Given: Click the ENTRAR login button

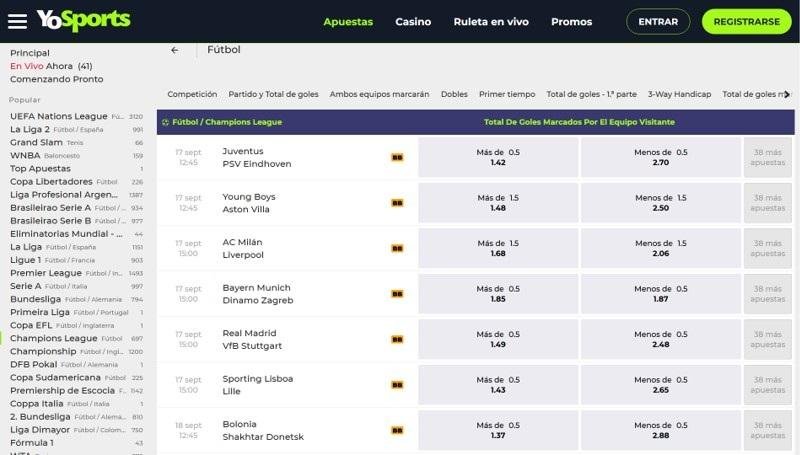Looking at the screenshot, I should point(658,21).
